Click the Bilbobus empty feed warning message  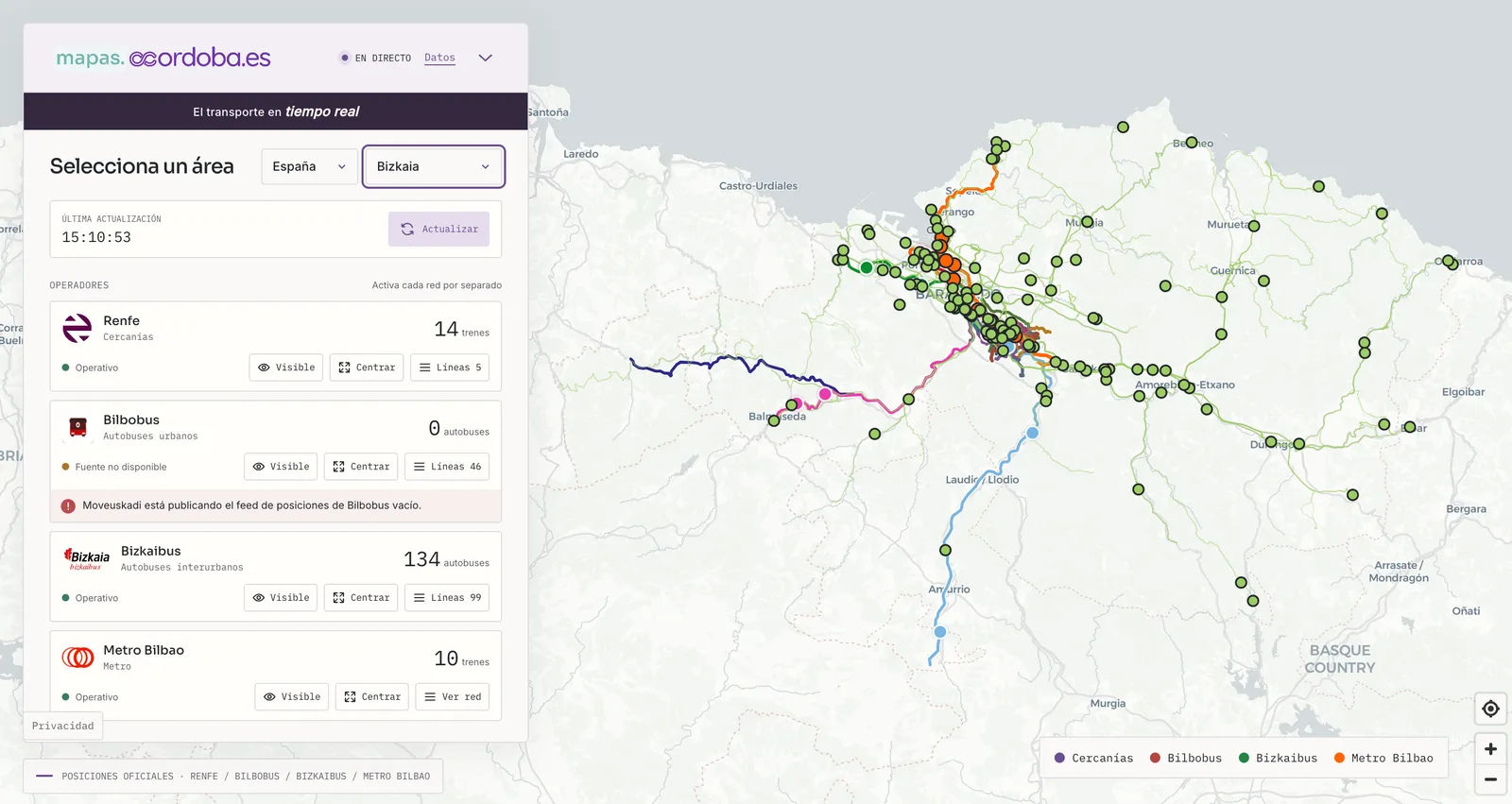251,505
